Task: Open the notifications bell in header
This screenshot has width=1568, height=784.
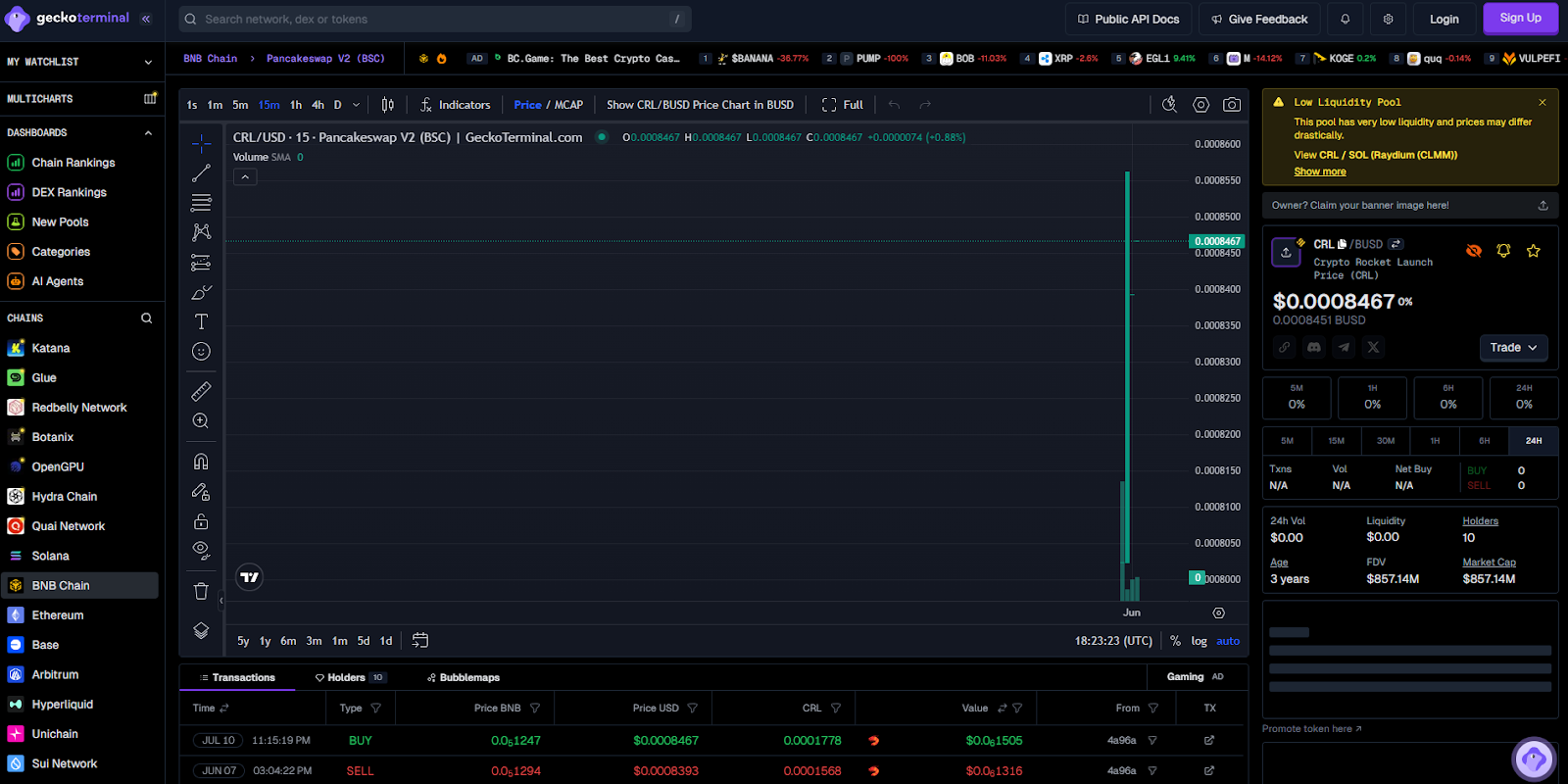Action: (1346, 19)
